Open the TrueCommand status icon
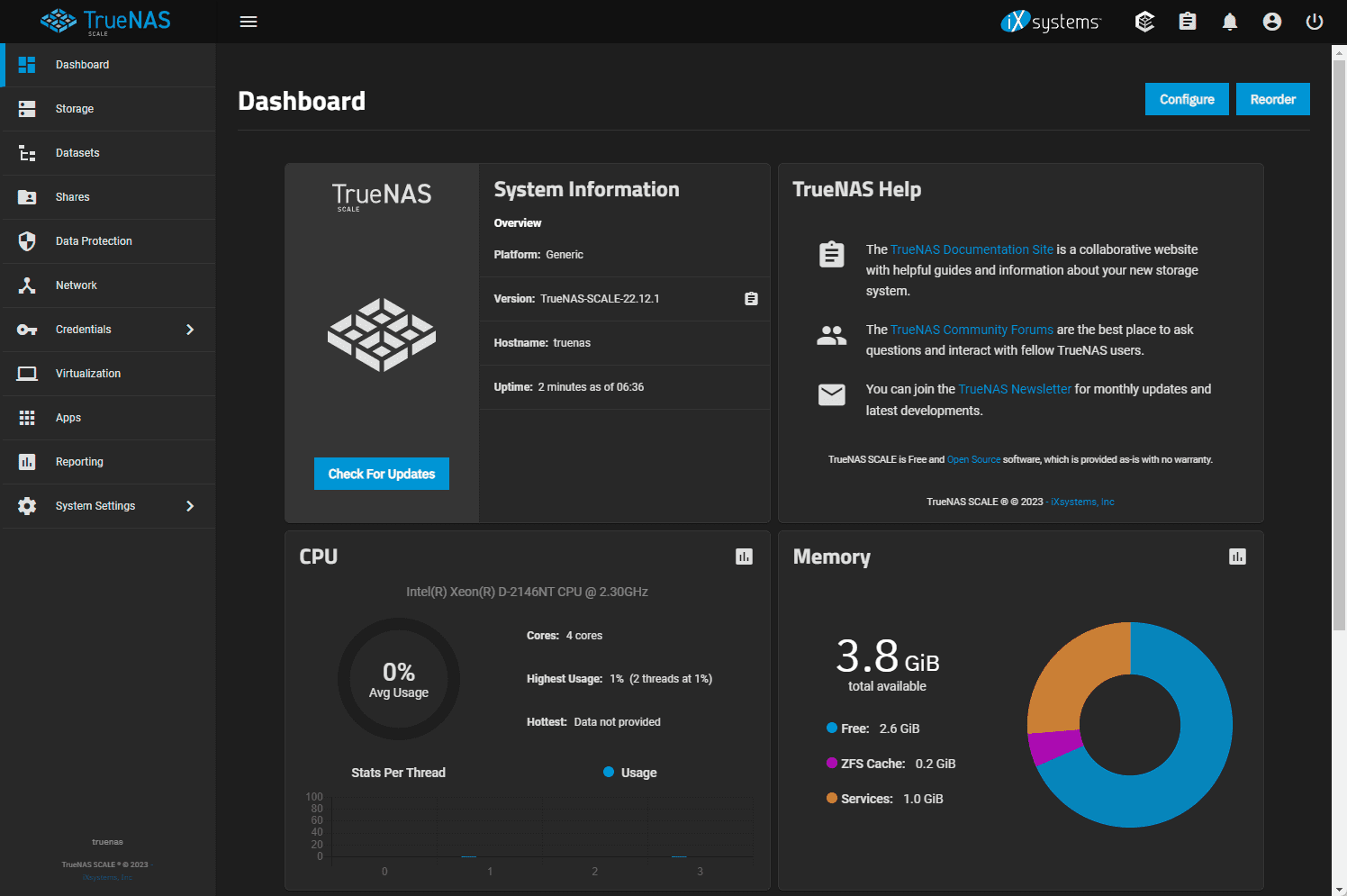The width and height of the screenshot is (1347, 896). click(1144, 22)
